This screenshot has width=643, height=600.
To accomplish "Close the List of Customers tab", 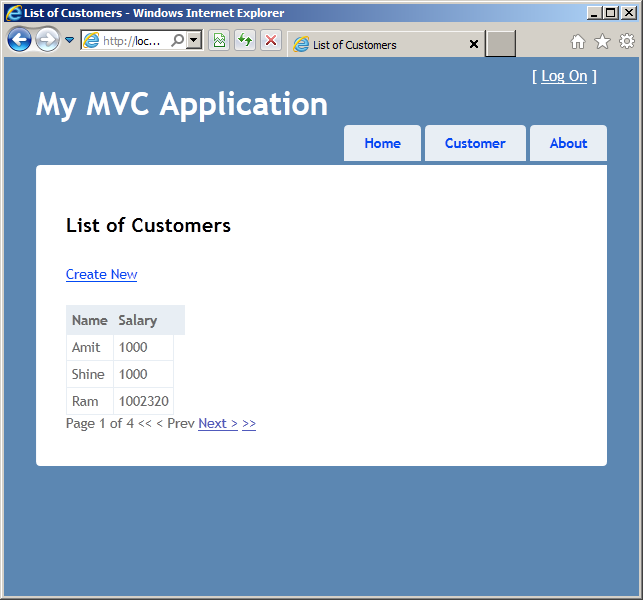I will (x=474, y=44).
